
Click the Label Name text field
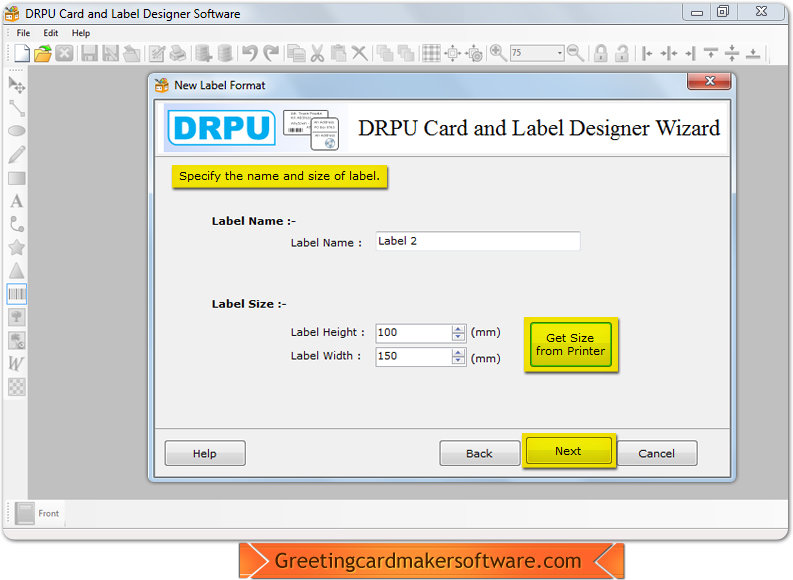477,241
